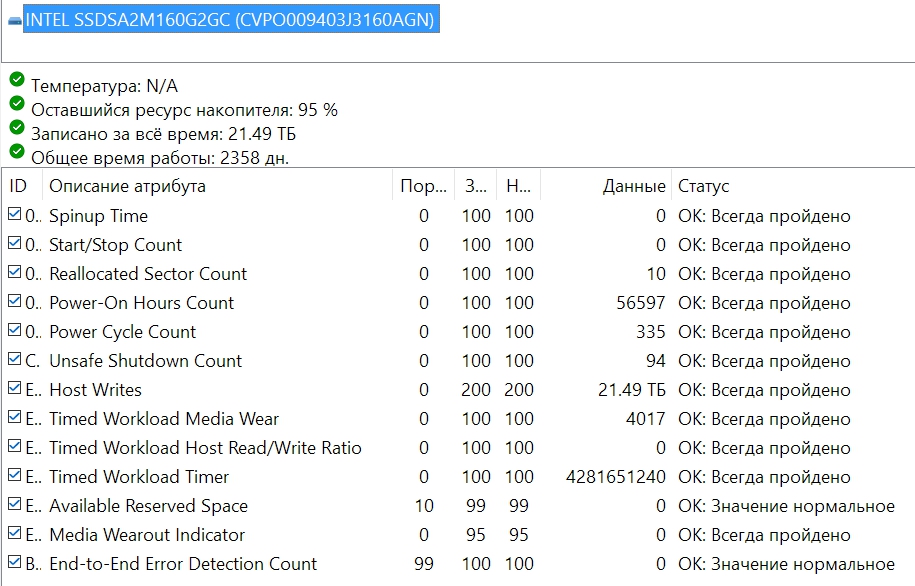The image size is (915, 586).
Task: Click the data value 4281651240
Action: pos(616,477)
